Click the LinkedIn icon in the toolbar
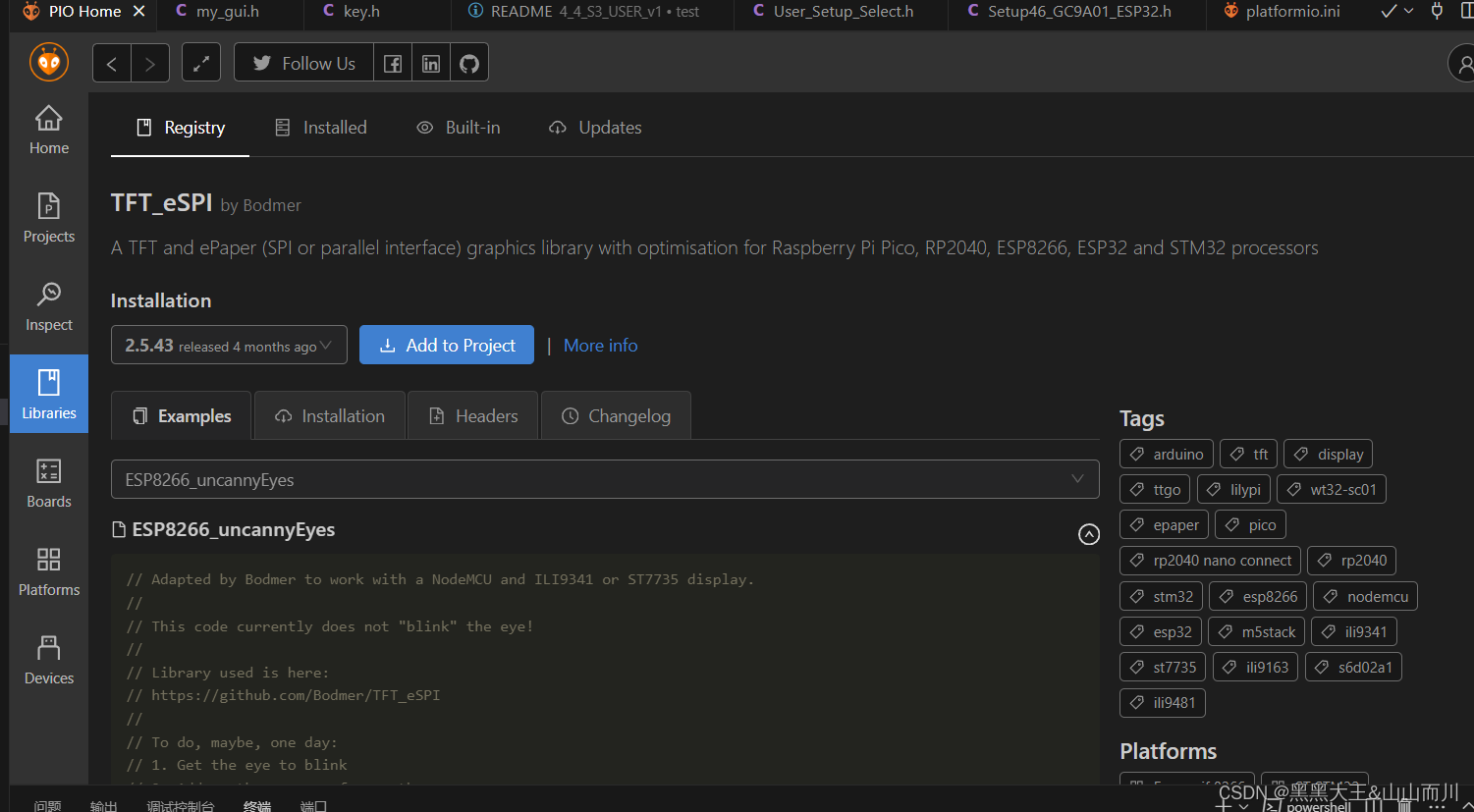The width and height of the screenshot is (1474, 812). (430, 62)
